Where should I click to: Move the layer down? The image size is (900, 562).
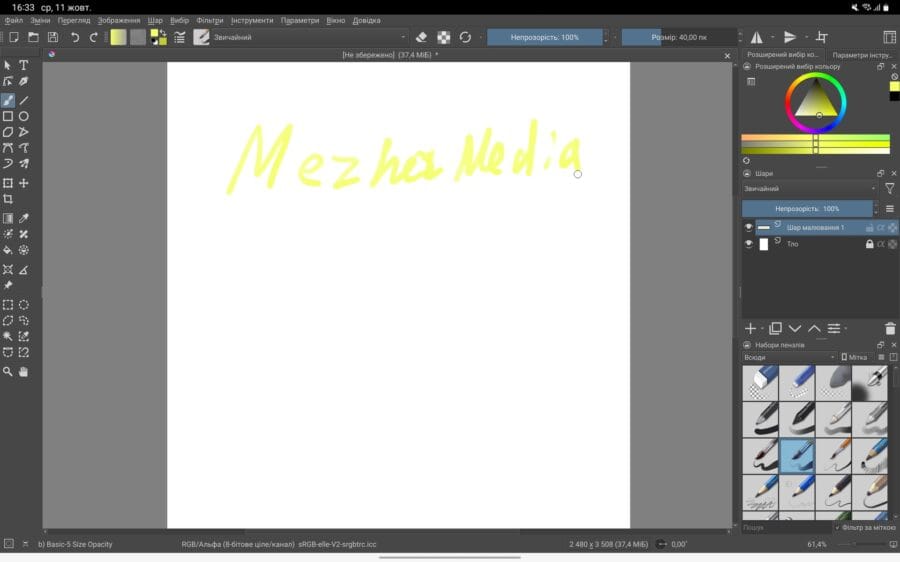(x=795, y=328)
